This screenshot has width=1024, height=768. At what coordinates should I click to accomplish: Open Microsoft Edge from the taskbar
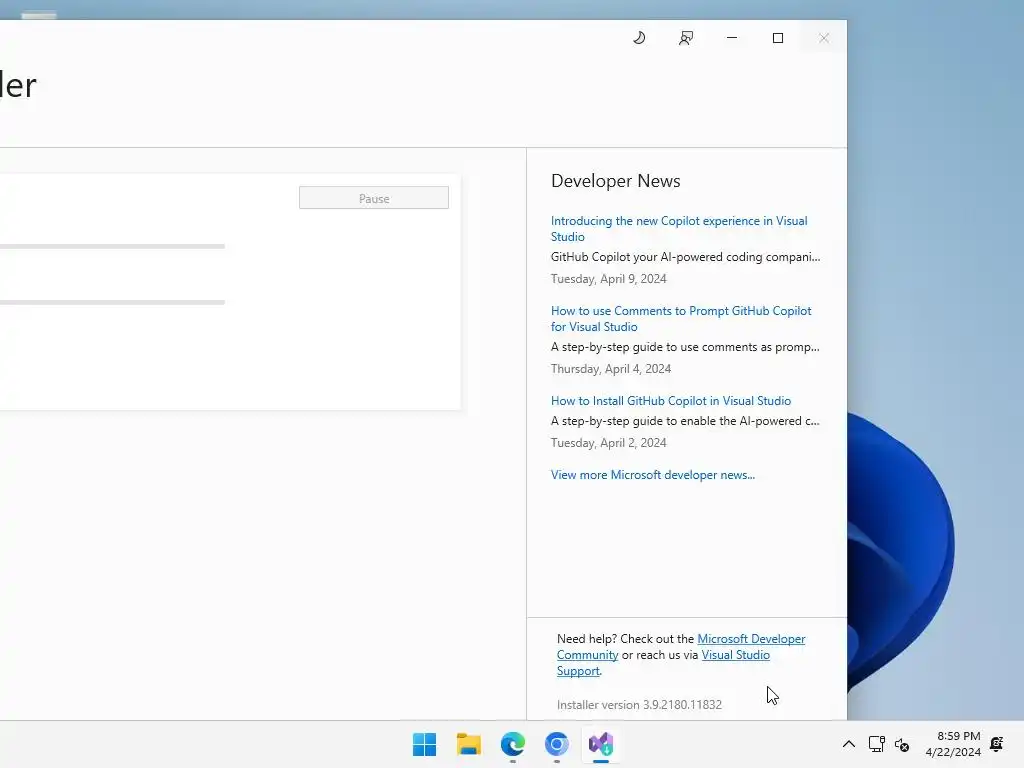coord(513,744)
